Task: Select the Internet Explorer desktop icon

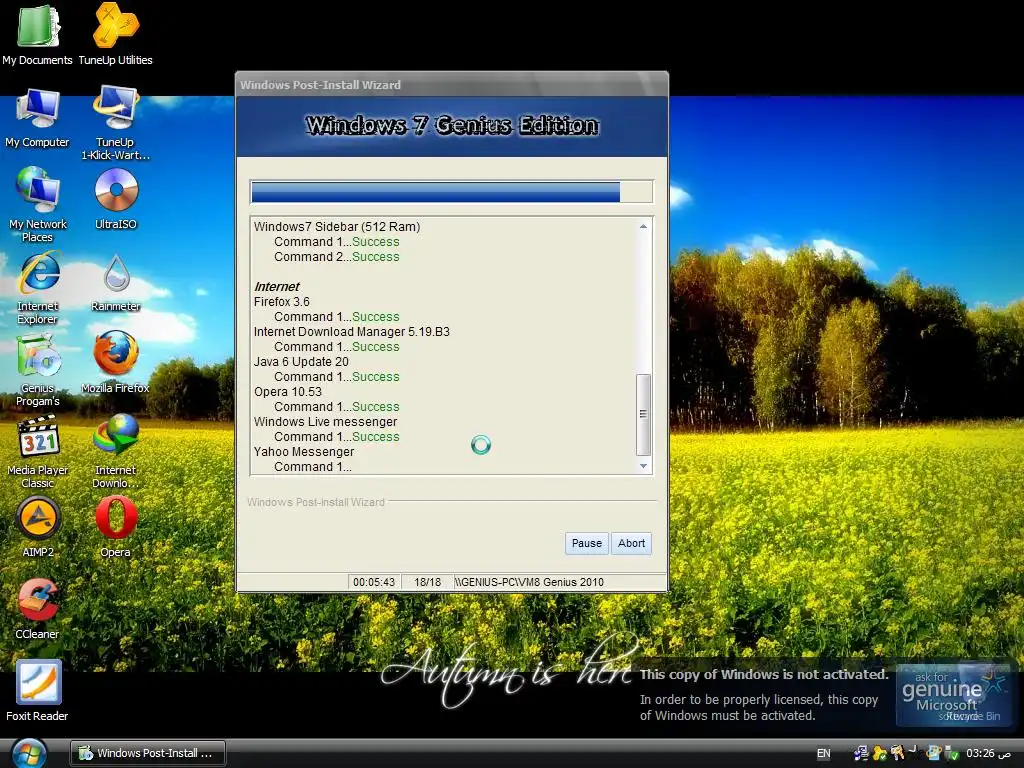Action: coord(37,287)
